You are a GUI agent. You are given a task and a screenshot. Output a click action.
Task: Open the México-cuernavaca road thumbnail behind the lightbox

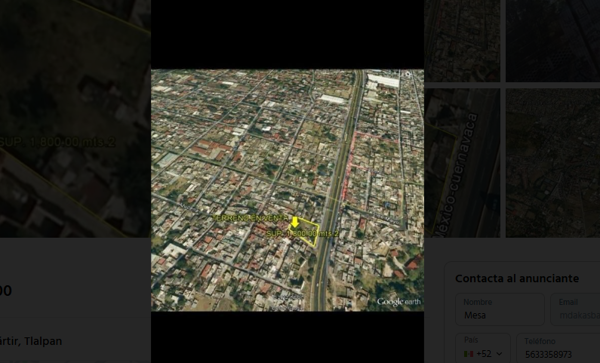pyautogui.click(x=462, y=163)
